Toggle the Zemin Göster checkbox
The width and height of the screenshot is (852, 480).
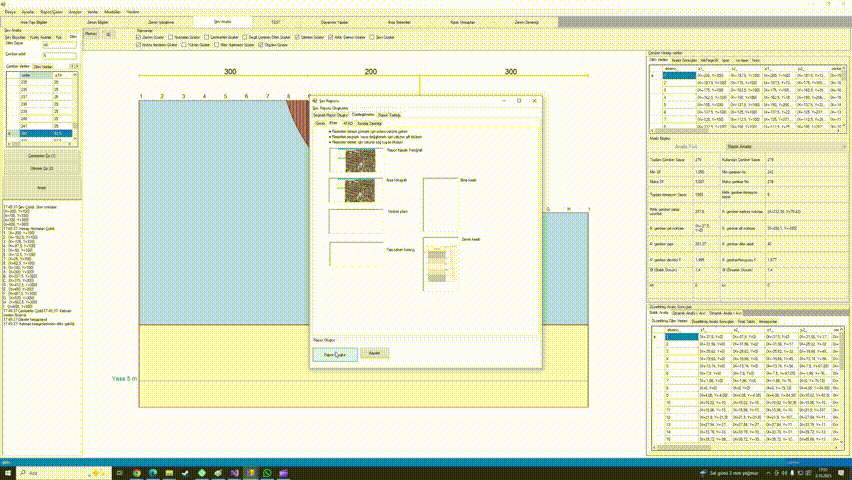140,37
